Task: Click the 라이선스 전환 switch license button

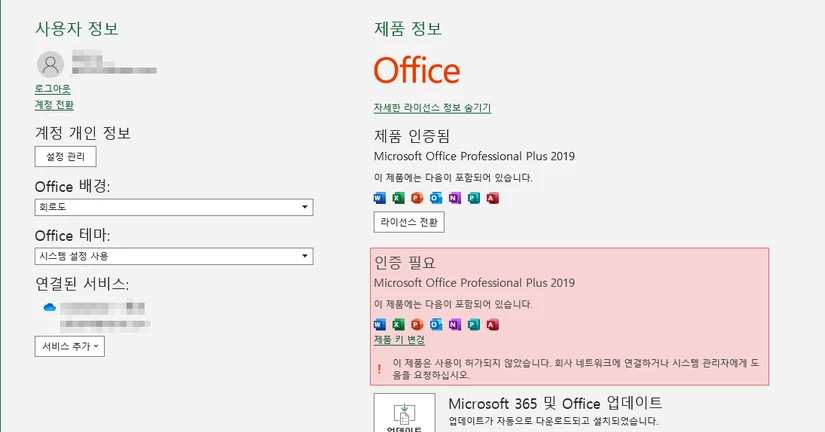Action: tap(409, 222)
